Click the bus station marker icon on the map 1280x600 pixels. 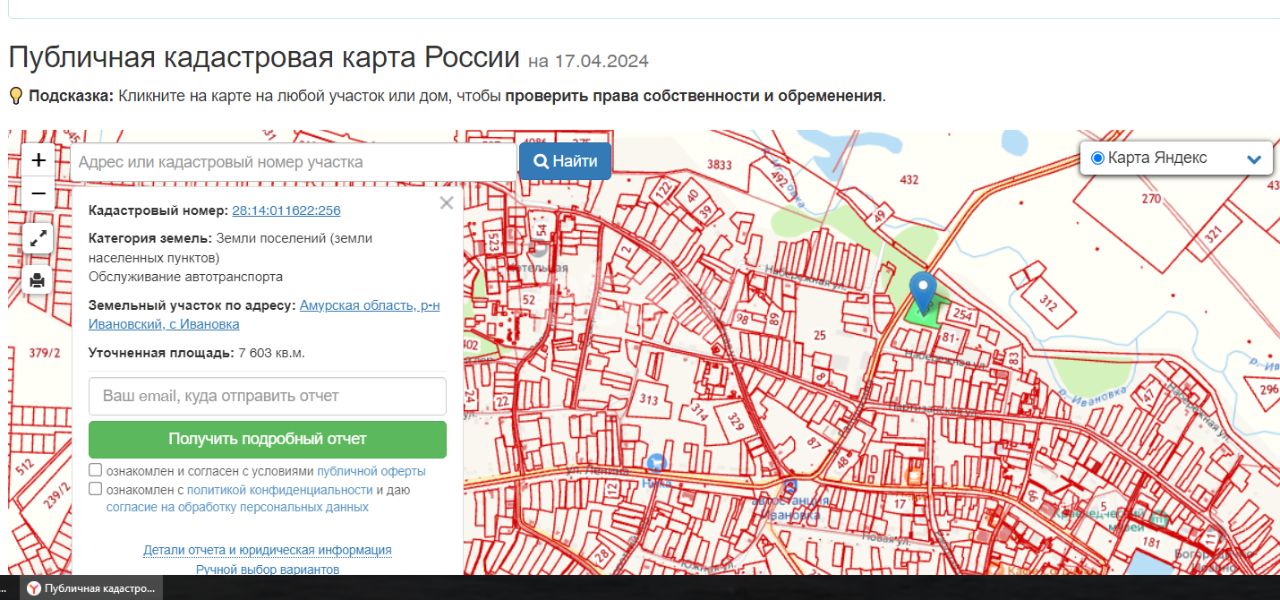click(x=791, y=487)
